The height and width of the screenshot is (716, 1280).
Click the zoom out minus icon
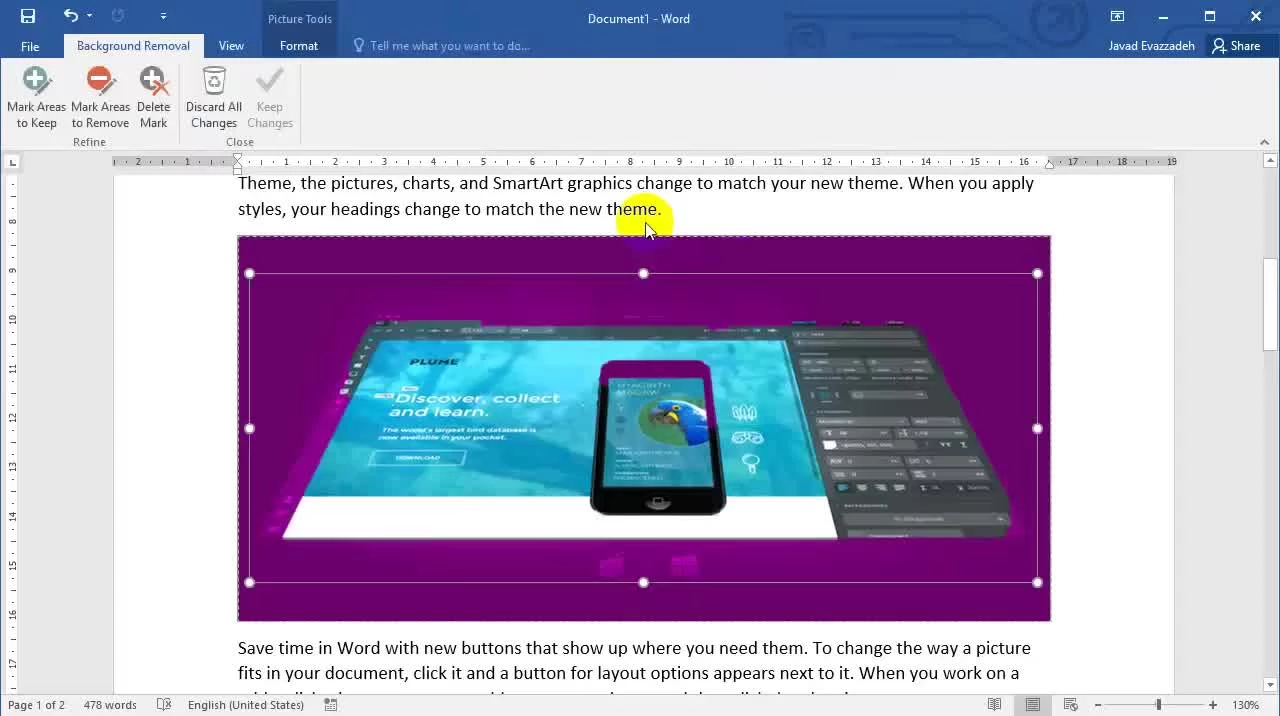[1097, 705]
